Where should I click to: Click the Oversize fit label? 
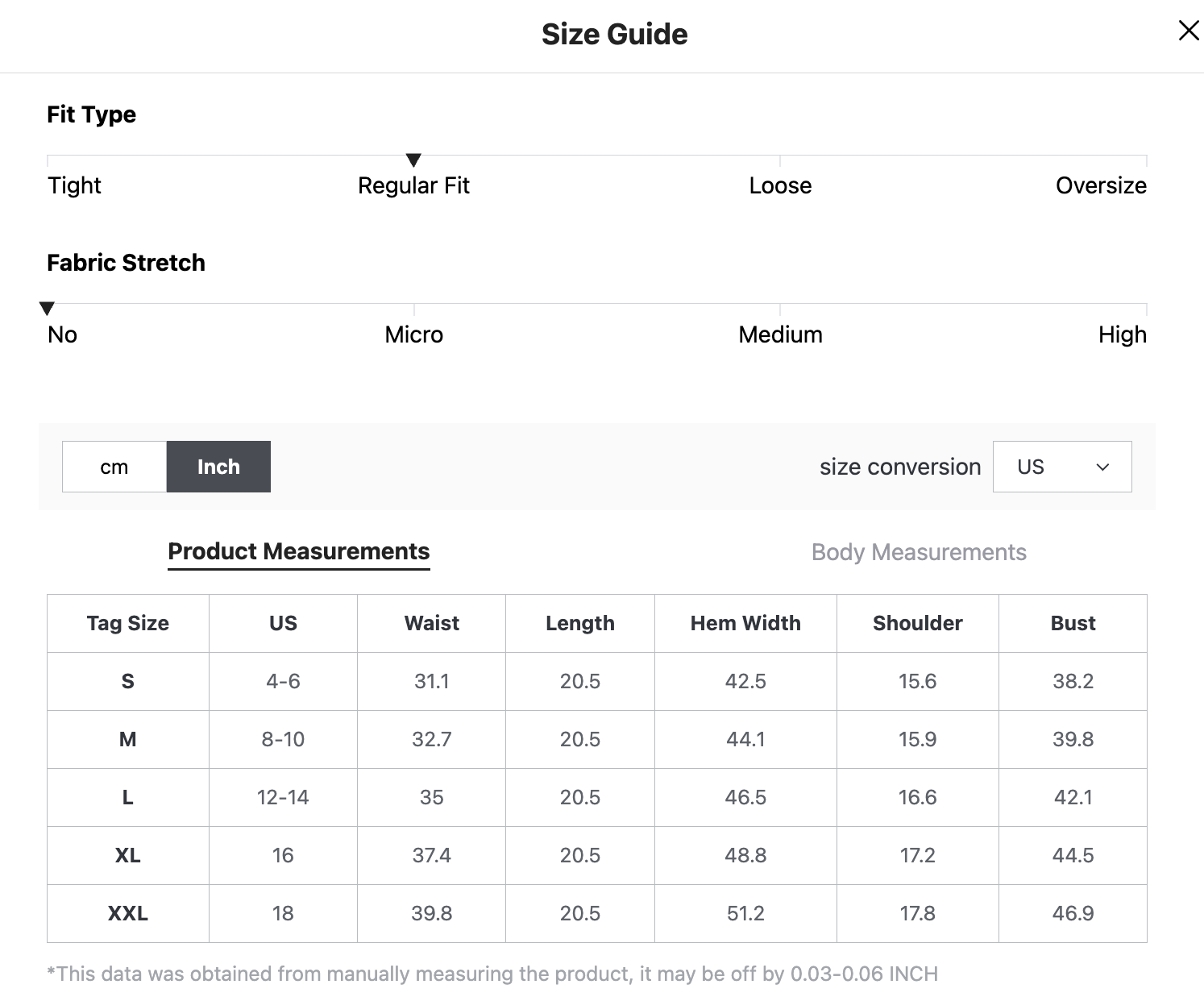1100,185
